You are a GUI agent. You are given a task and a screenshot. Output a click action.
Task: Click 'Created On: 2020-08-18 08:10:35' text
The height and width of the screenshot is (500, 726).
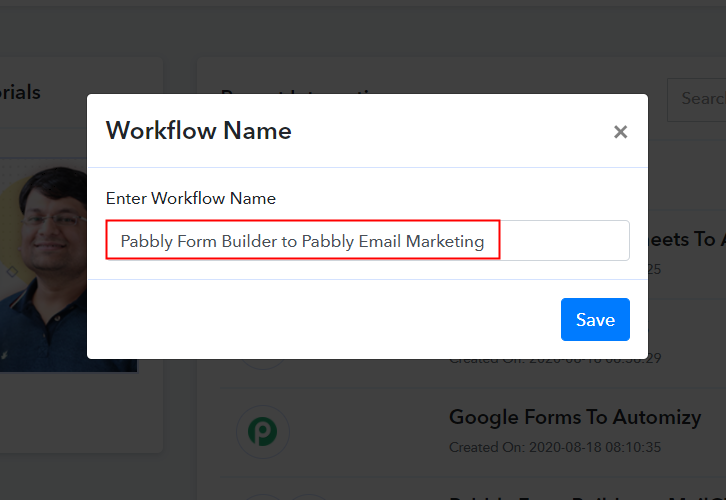555,447
